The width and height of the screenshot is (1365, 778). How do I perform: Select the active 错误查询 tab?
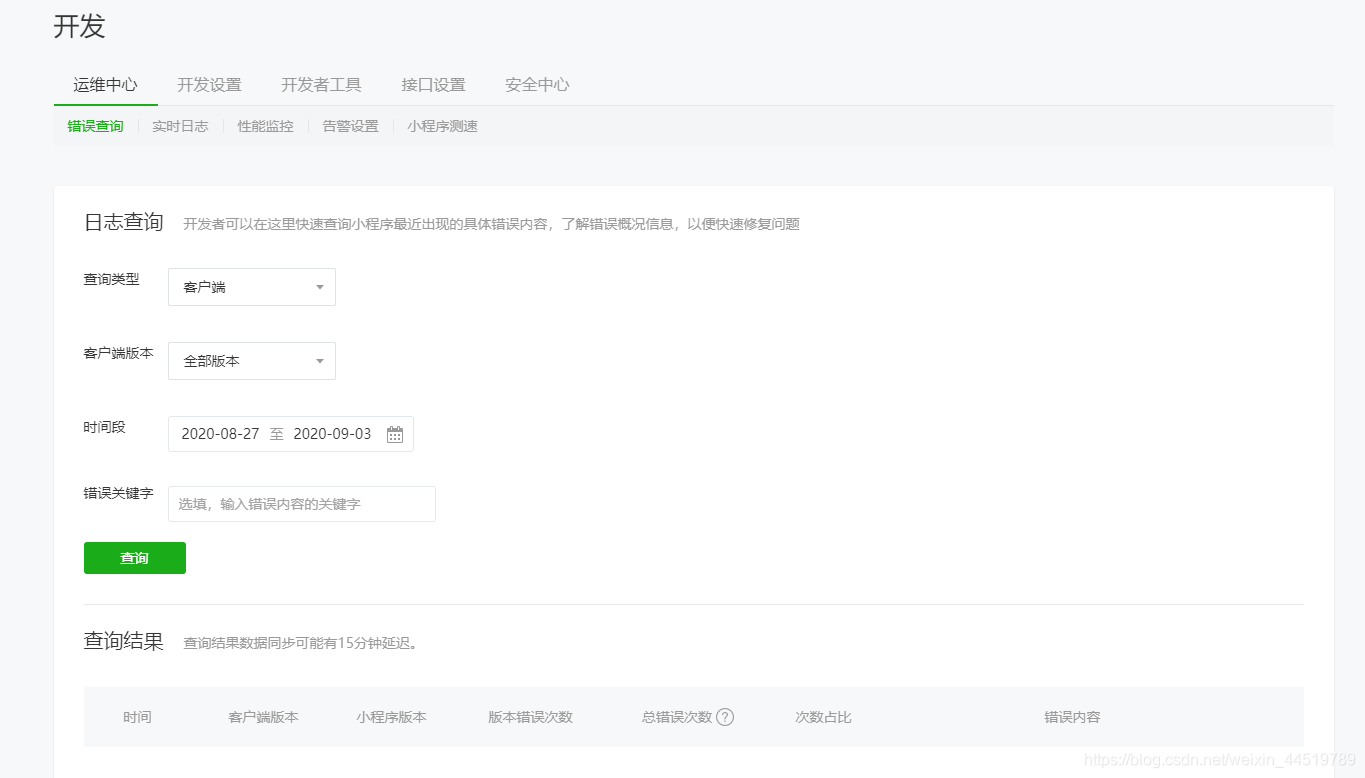(x=94, y=126)
